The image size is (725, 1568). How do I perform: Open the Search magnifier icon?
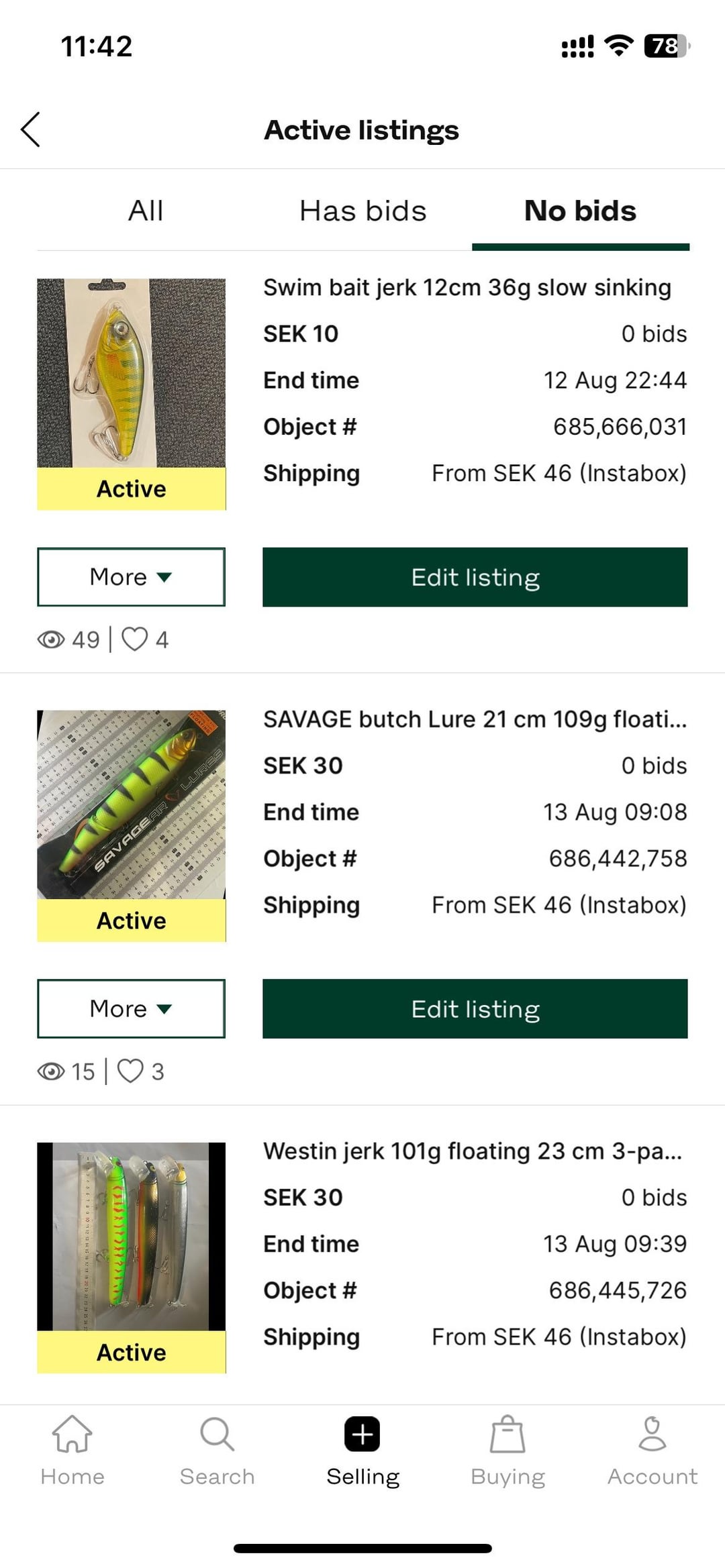point(217,1434)
